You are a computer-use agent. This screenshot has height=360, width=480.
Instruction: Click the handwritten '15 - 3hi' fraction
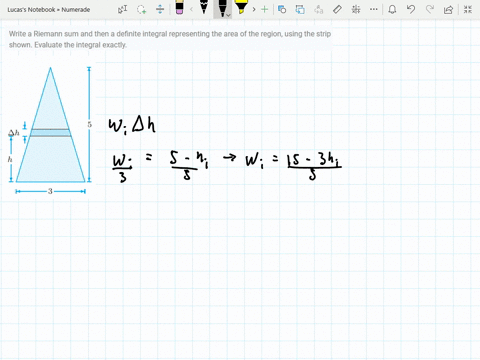point(314,166)
